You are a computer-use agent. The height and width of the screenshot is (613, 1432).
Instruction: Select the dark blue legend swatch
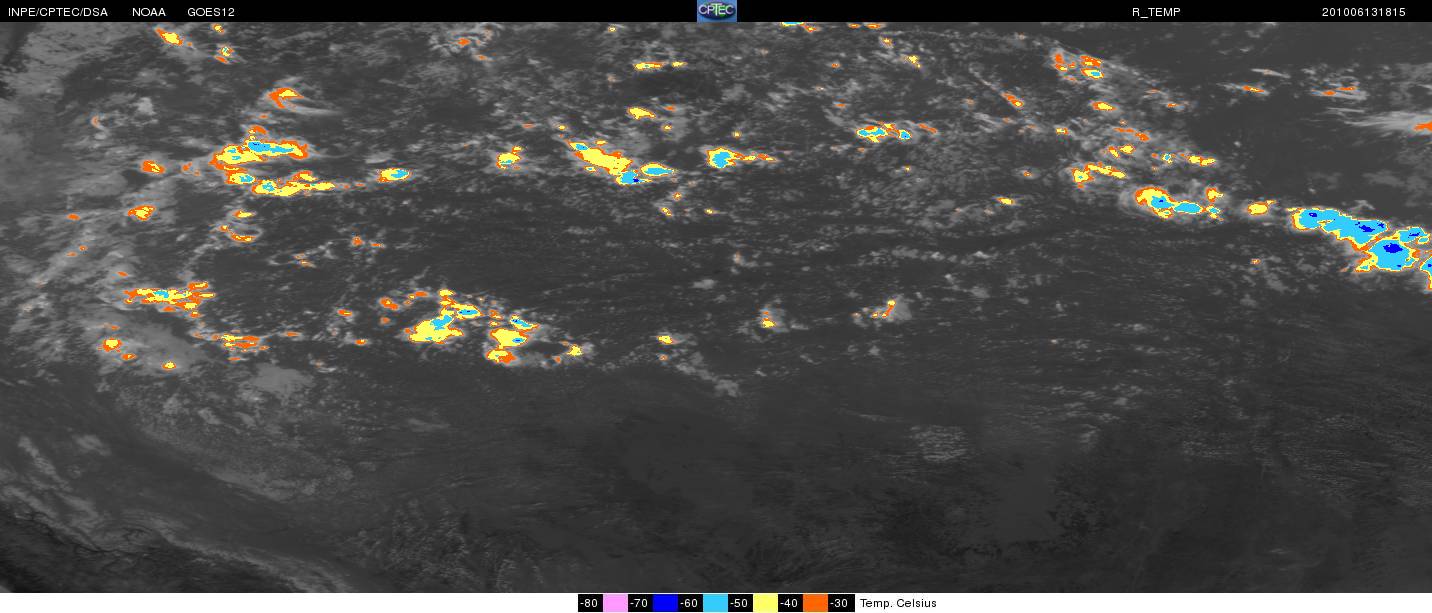[665, 603]
